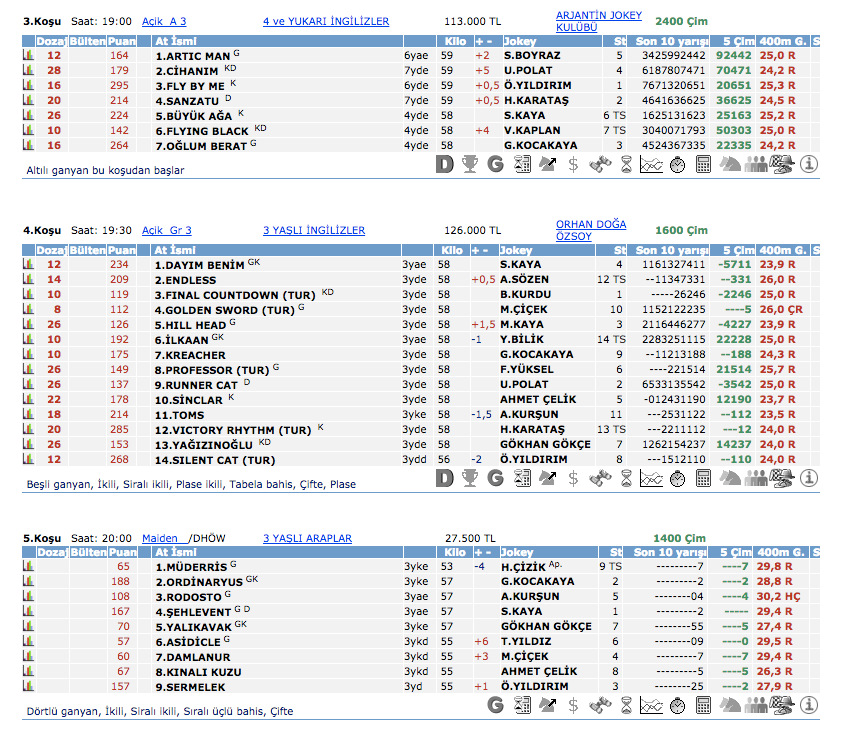Screen dimensions: 851x732
Task: Open the info icon under 5.Koşu
Action: (809, 705)
